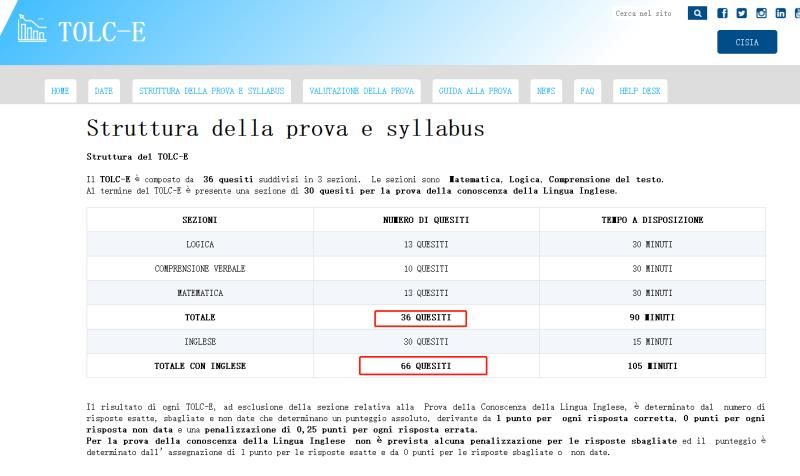The height and width of the screenshot is (476, 800).
Task: Click '30 MINUTI' in the COMPRENSIONE VERBALE row
Action: pos(652,268)
